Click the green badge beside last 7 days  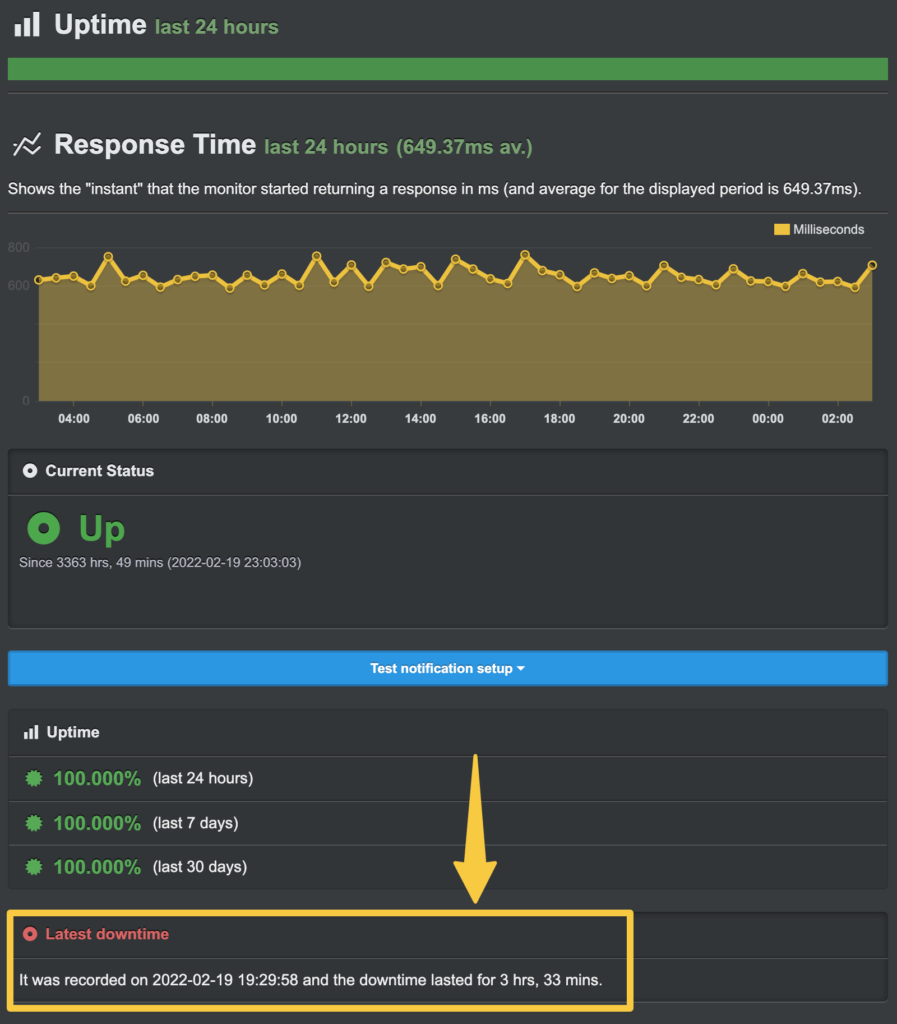pyautogui.click(x=34, y=823)
